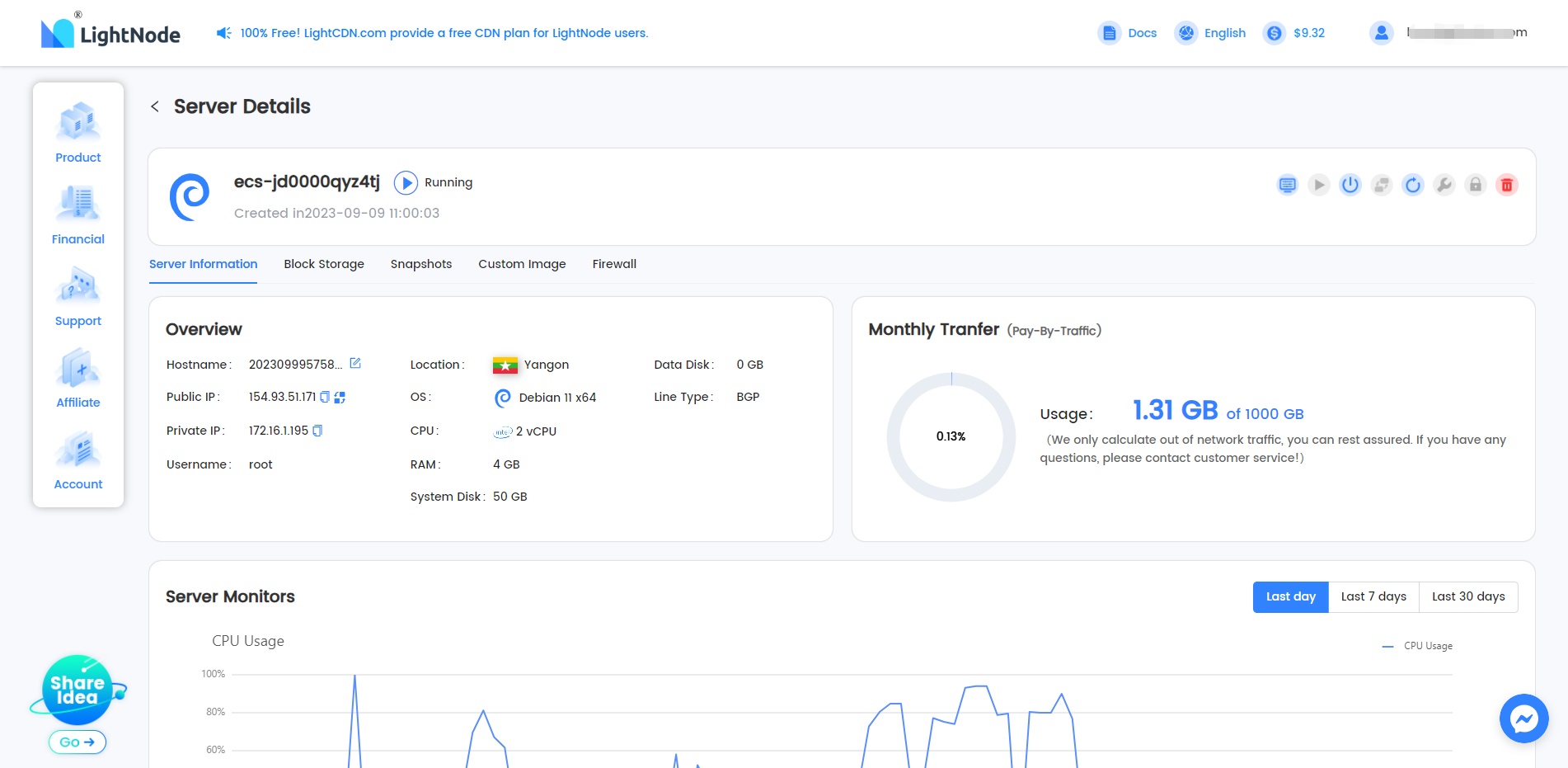Open the LightCDN free plan announcement
1568x768 pixels.
point(444,33)
